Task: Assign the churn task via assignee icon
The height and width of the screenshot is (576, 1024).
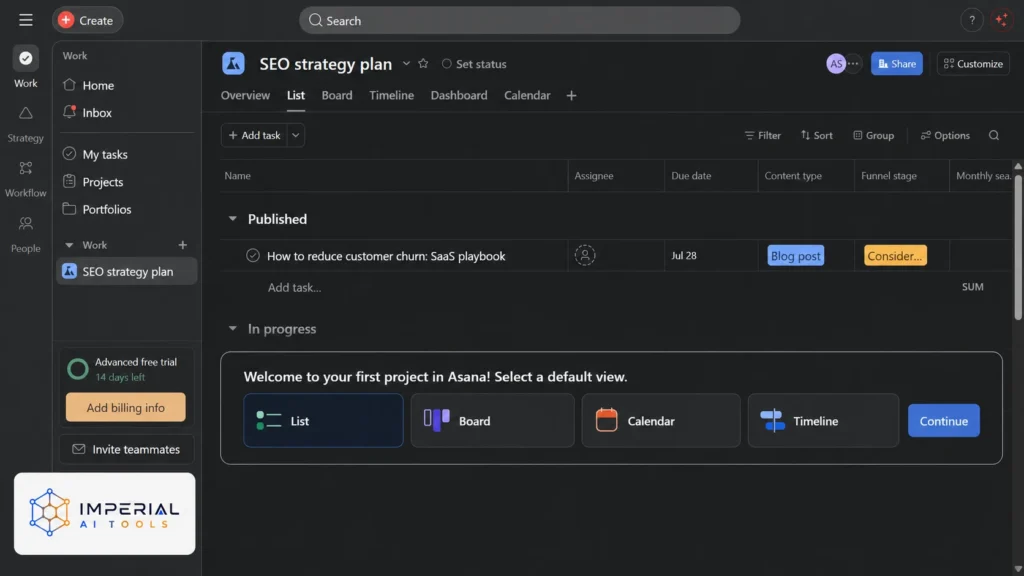Action: 585,255
